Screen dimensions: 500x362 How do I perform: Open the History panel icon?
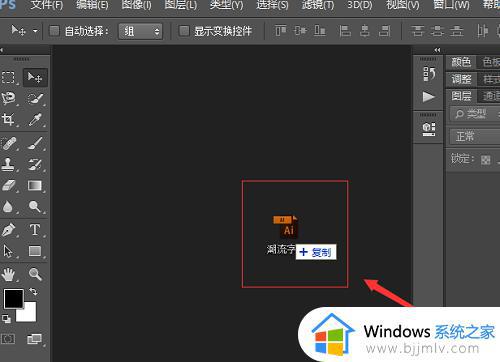click(429, 74)
